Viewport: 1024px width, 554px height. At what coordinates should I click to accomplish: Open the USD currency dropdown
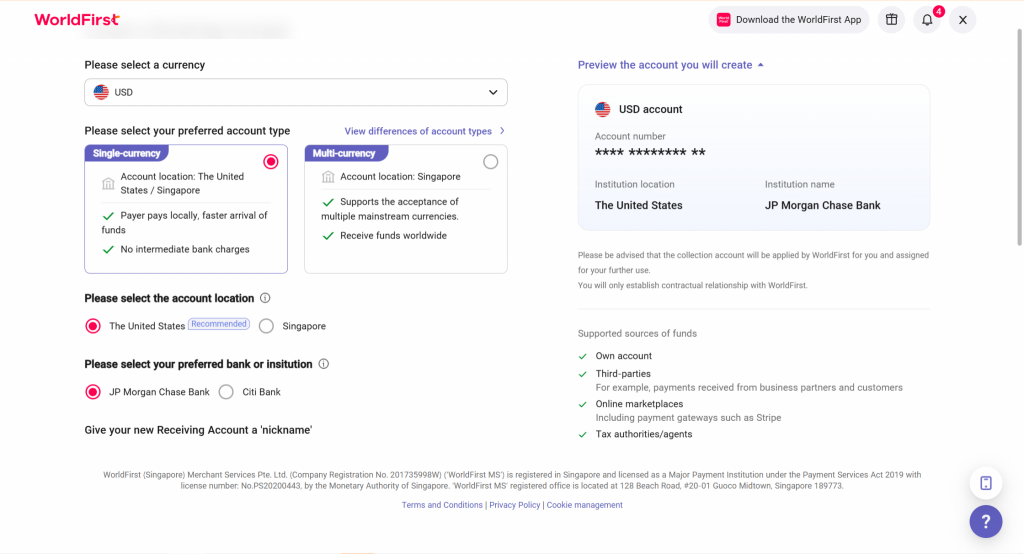296,92
